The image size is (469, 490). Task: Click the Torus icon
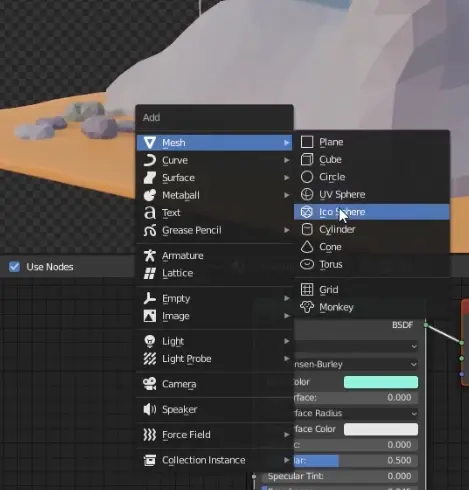307,264
